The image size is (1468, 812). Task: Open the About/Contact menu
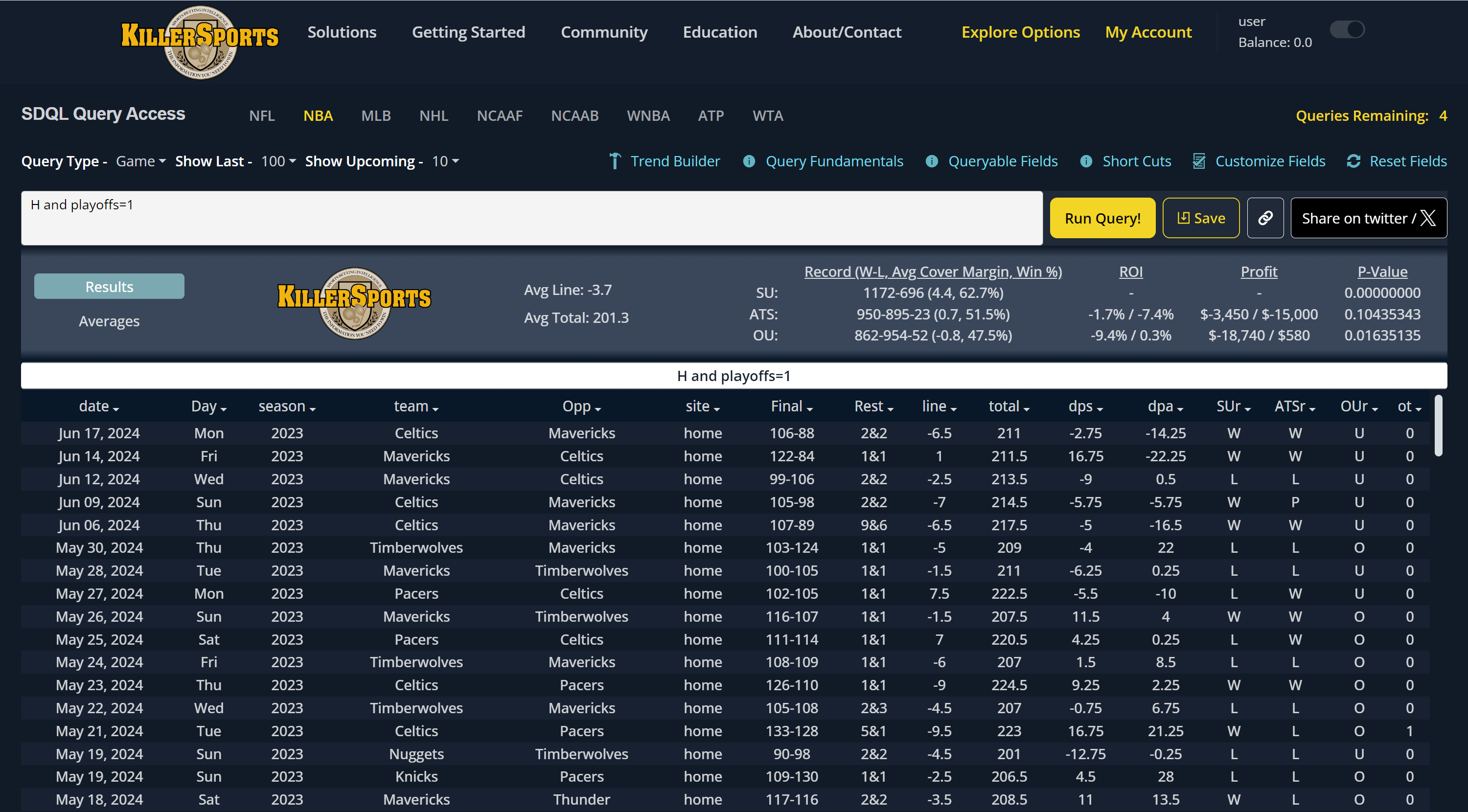[847, 32]
